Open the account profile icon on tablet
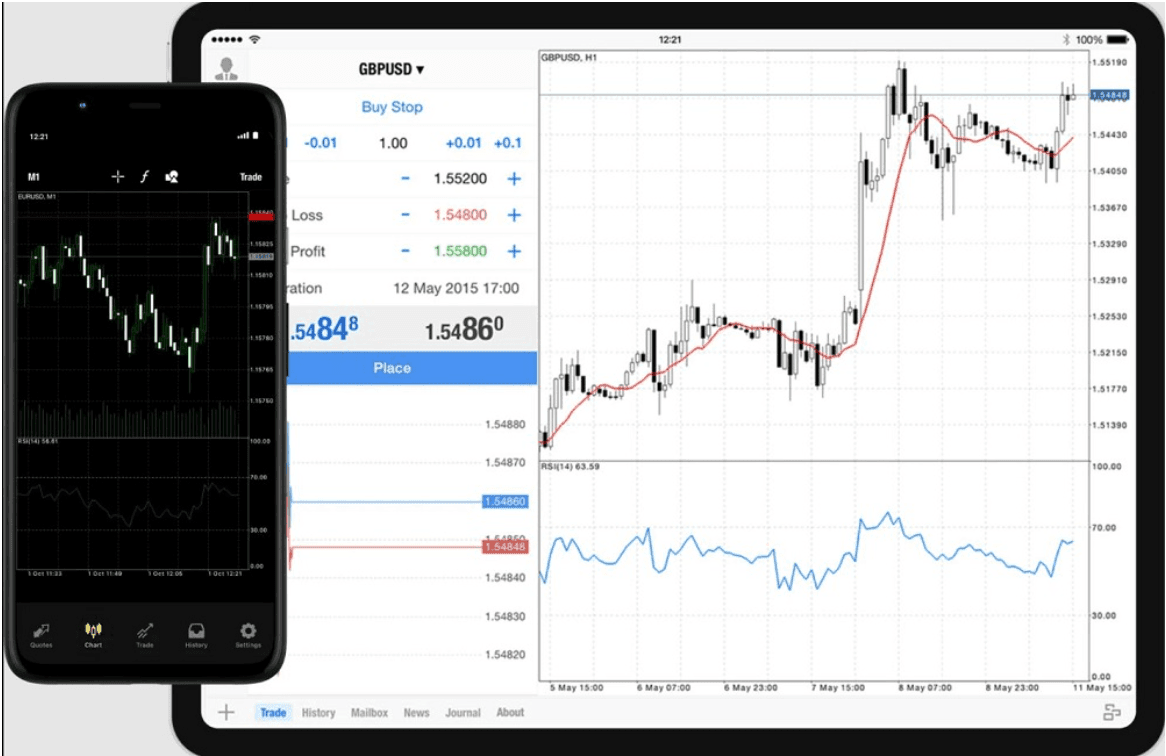 [226, 68]
